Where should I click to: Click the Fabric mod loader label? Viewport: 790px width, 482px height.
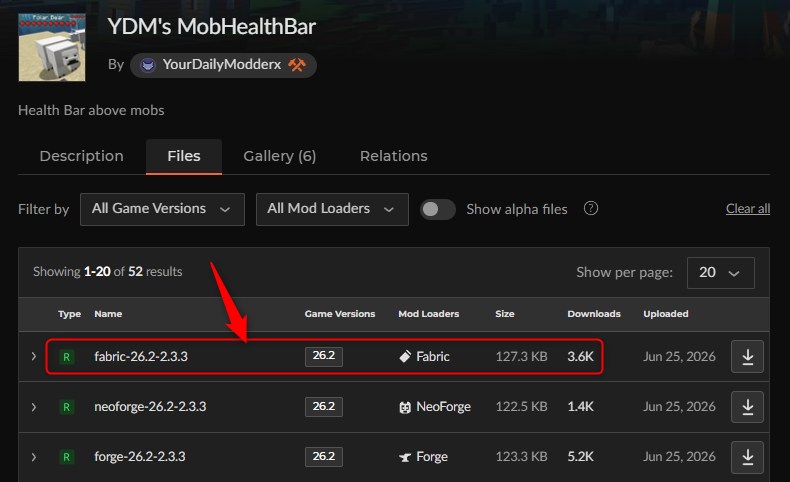433,357
